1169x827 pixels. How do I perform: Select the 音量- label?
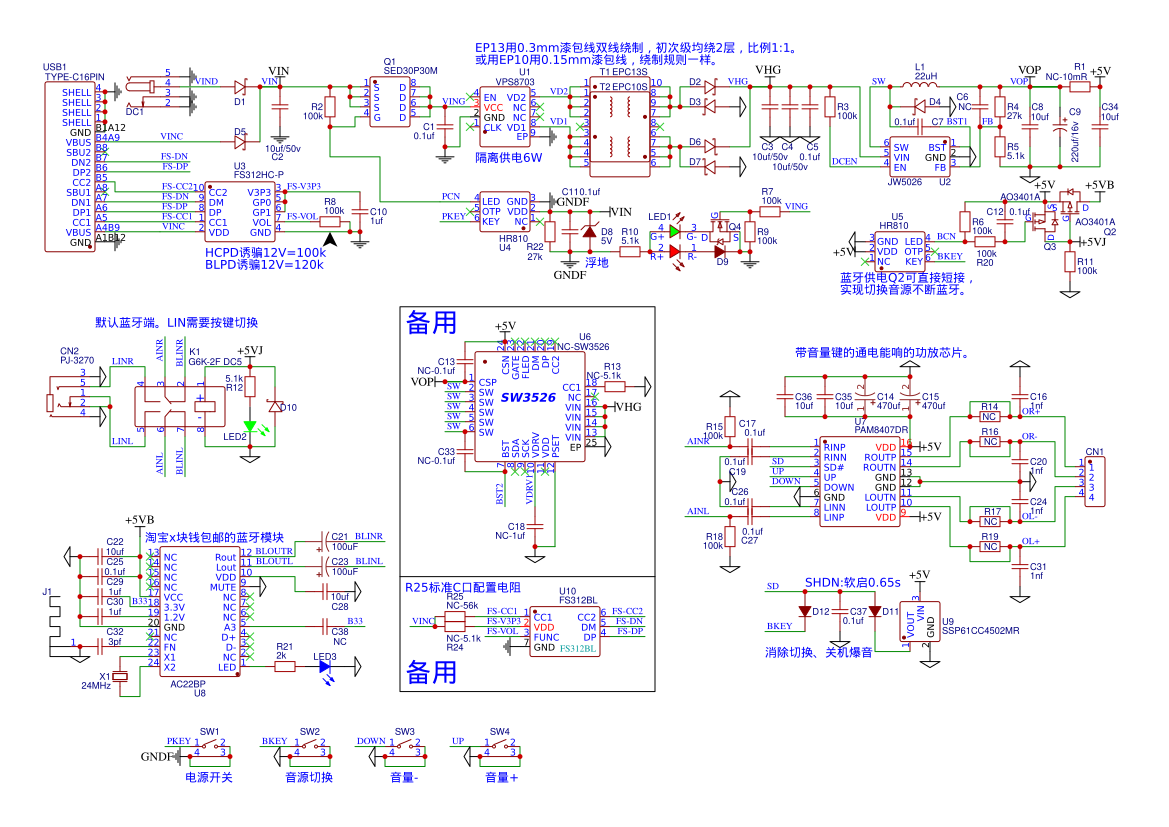(x=404, y=778)
